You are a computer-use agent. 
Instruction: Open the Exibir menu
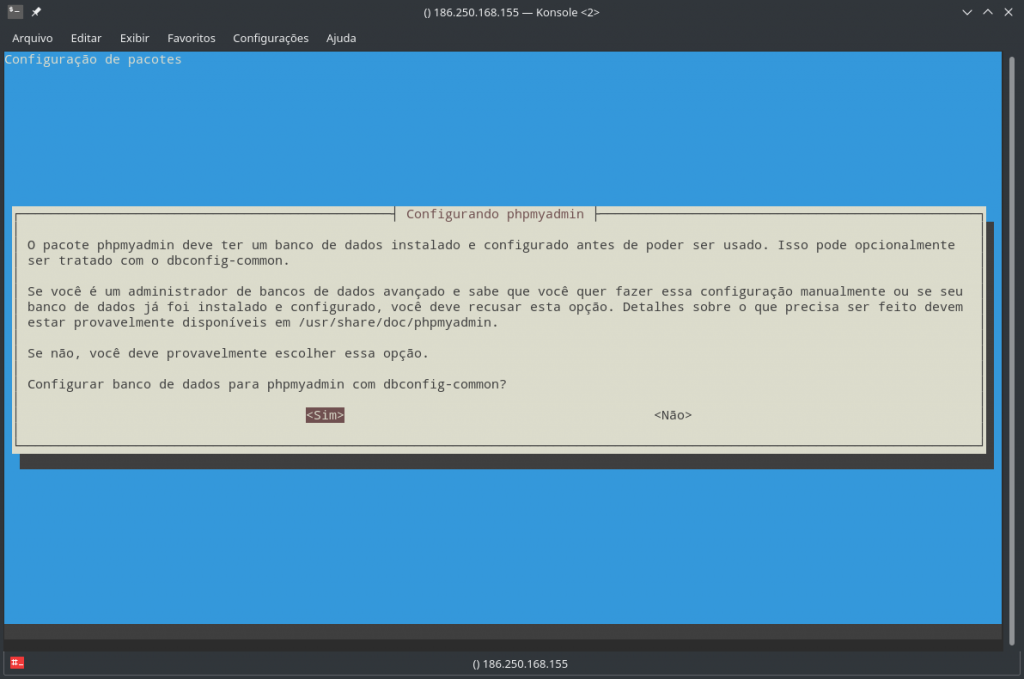tap(134, 38)
